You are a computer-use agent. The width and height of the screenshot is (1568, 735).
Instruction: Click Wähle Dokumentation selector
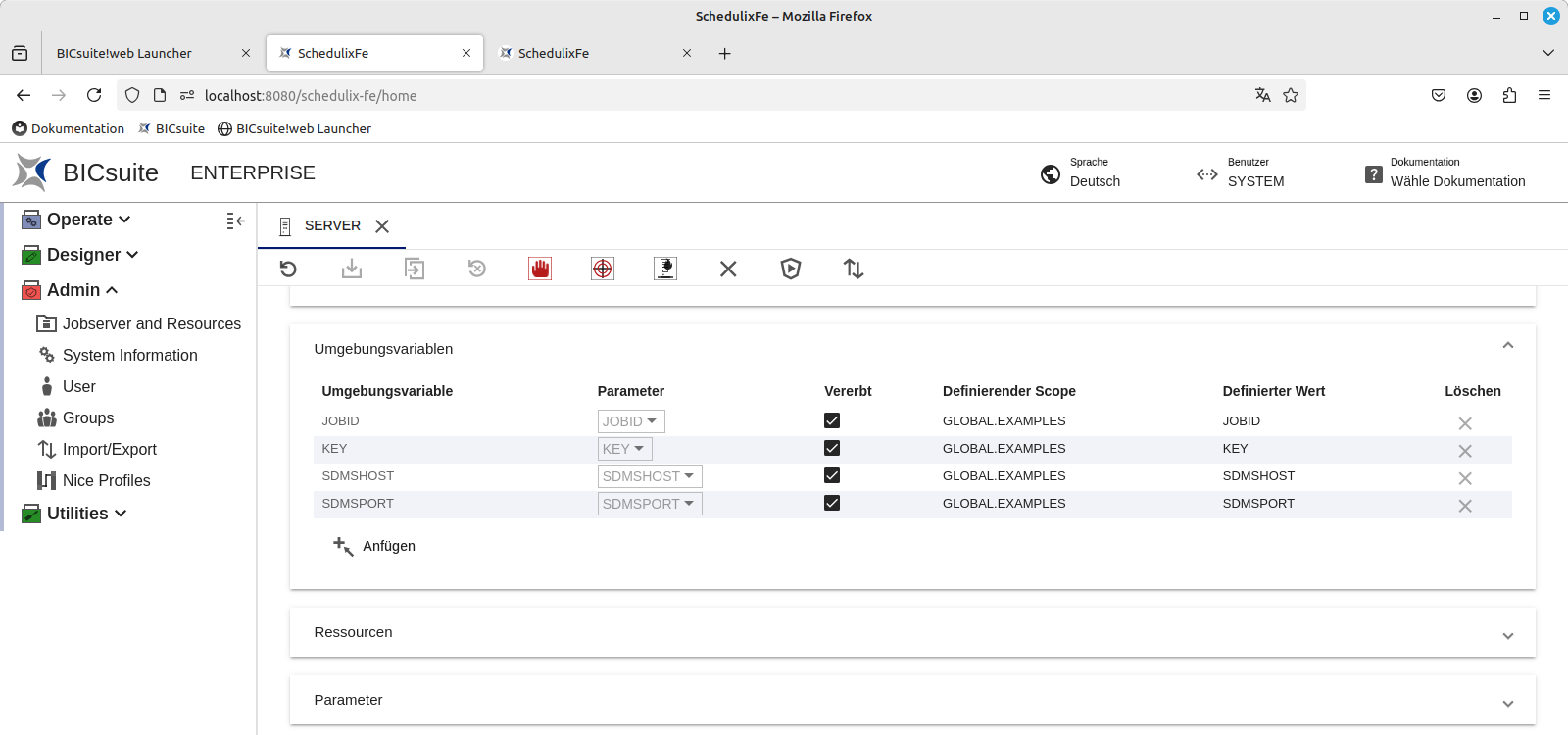pyautogui.click(x=1457, y=181)
